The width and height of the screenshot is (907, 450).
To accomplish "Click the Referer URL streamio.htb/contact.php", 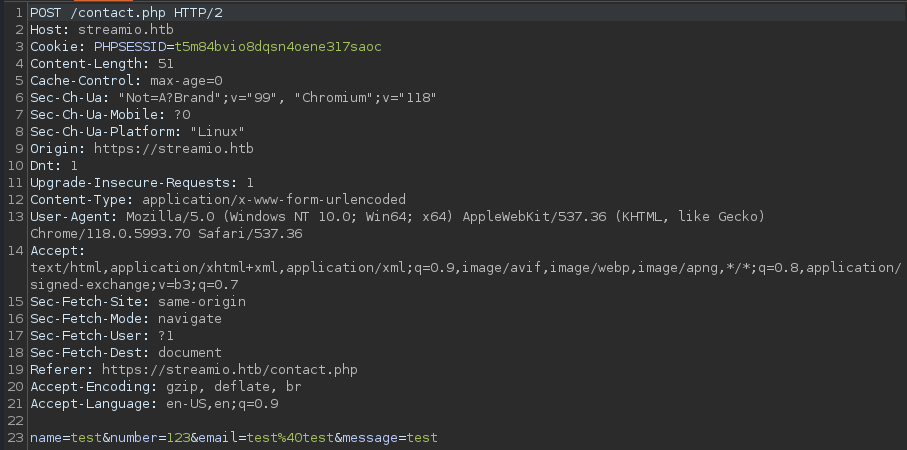I will (230, 370).
